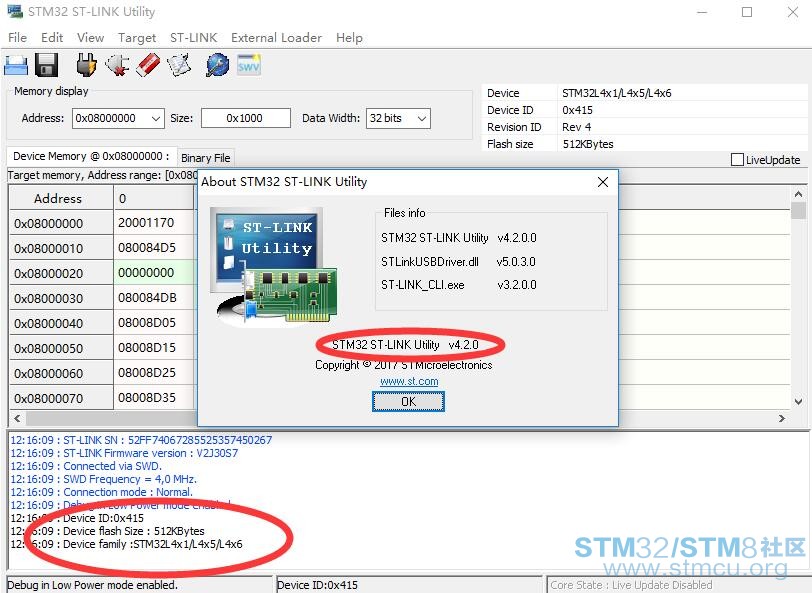The width and height of the screenshot is (812, 593).
Task: Click the memory table scroll up arrow
Action: tap(799, 194)
